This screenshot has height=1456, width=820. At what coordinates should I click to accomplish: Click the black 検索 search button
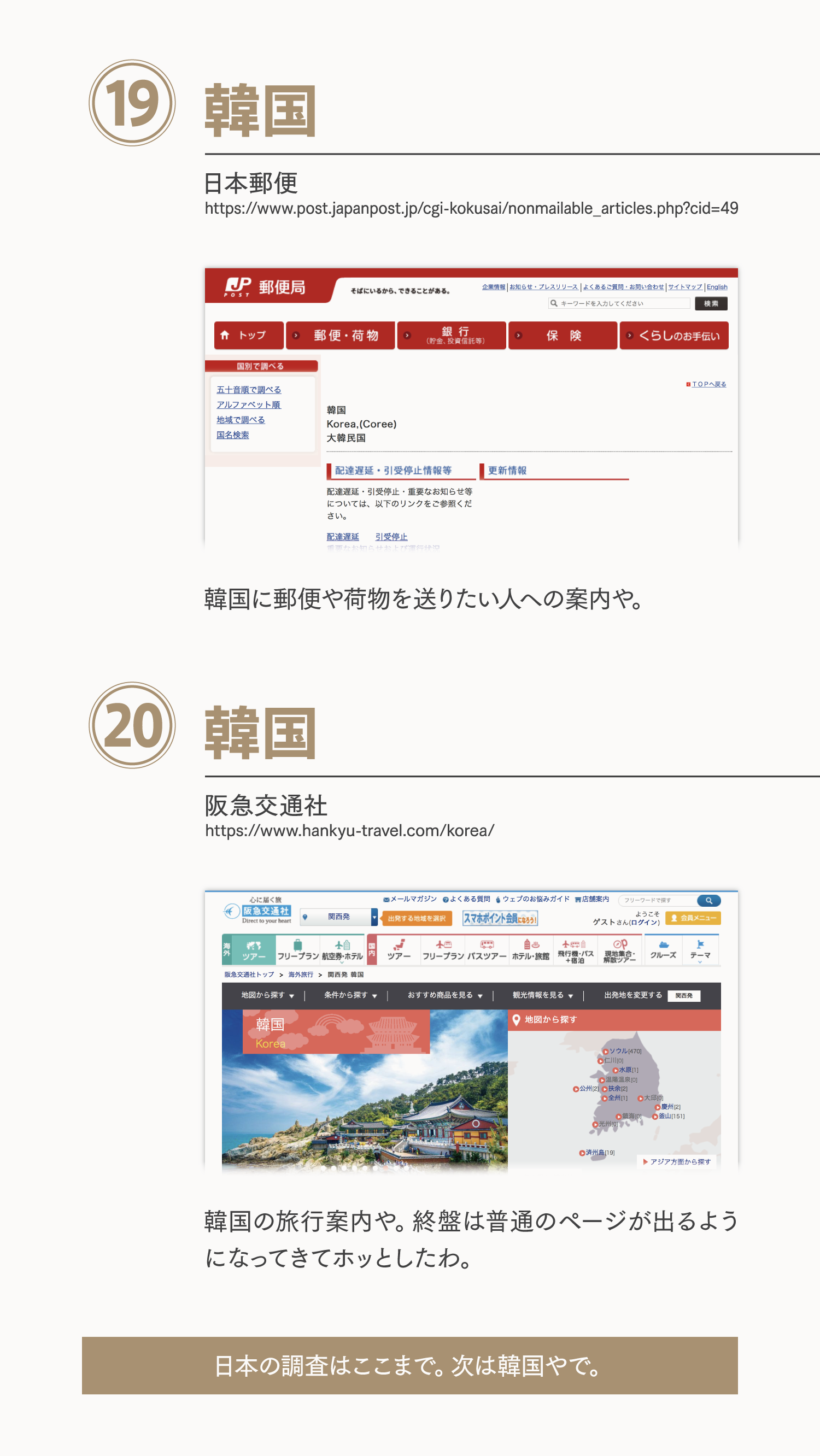pos(711,303)
